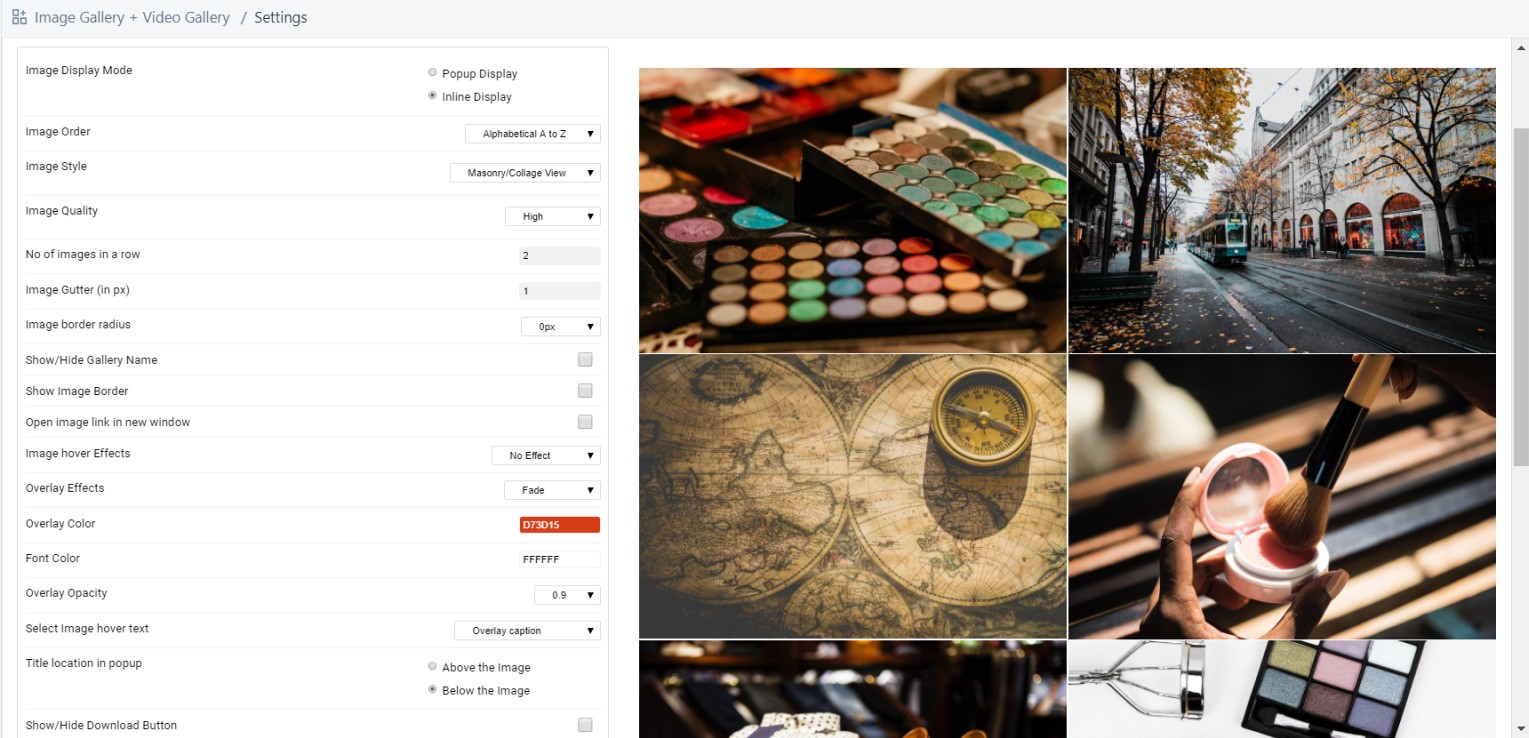Enable Show Image Border checkbox
Viewport: 1529px width, 738px height.
point(585,391)
